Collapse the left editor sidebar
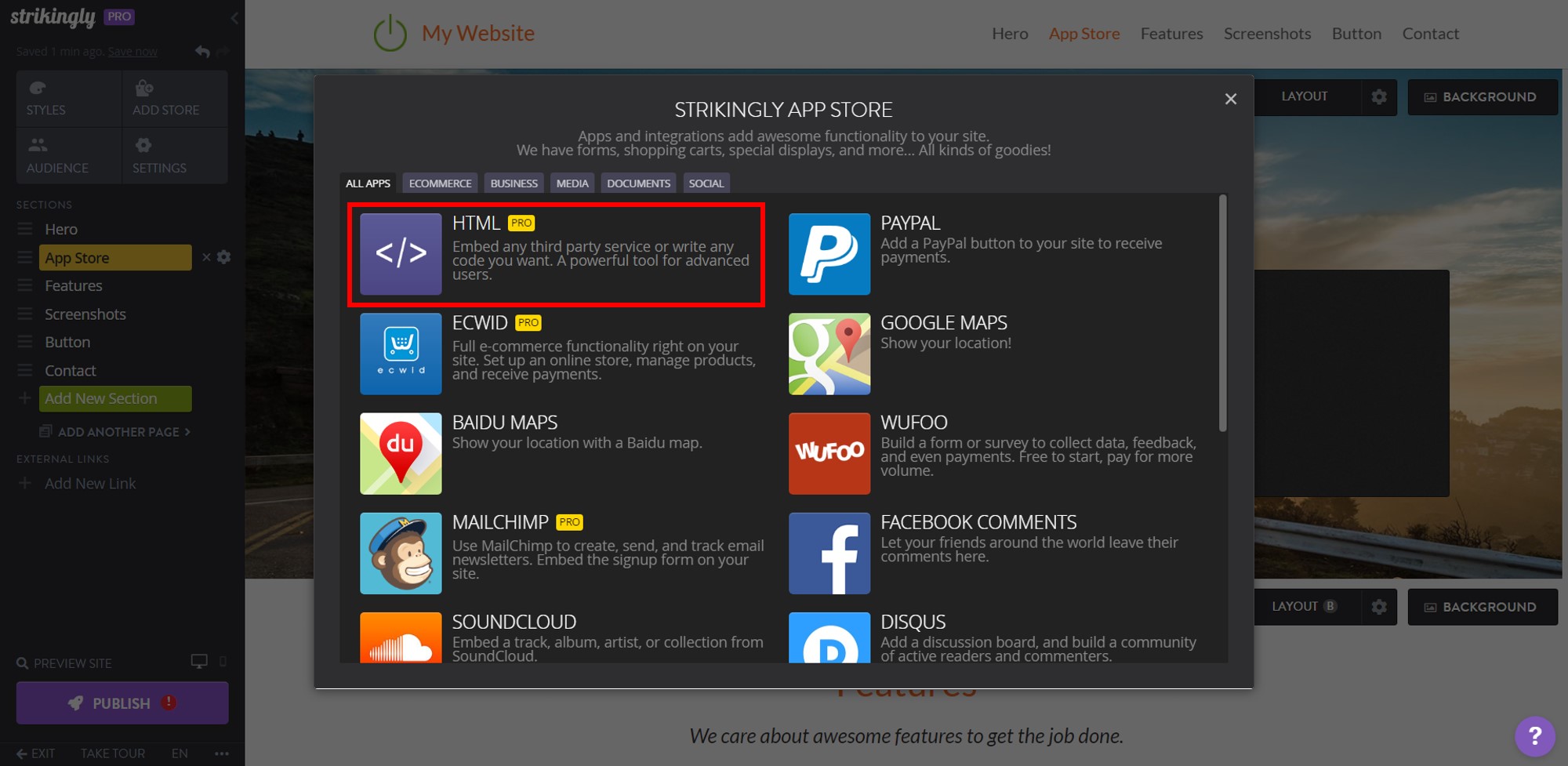Viewport: 1568px width, 766px height. [233, 17]
